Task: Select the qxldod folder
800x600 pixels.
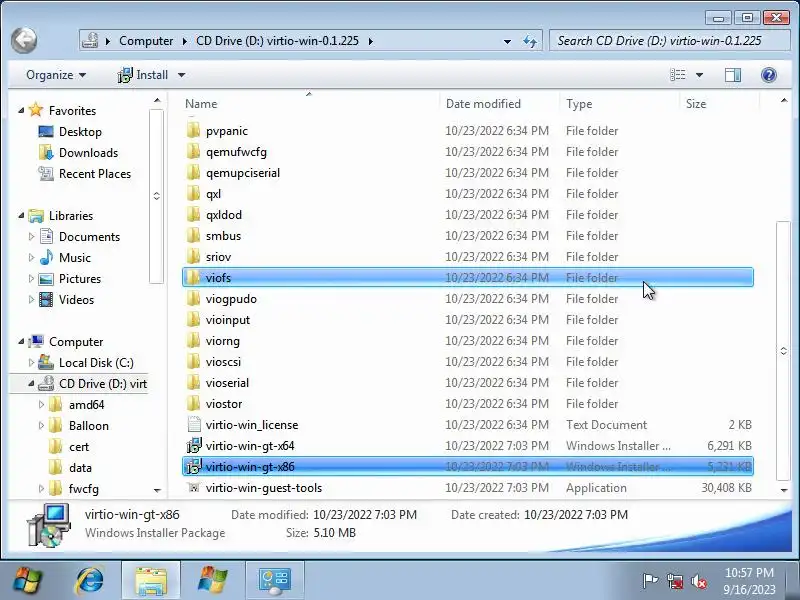Action: coord(224,214)
